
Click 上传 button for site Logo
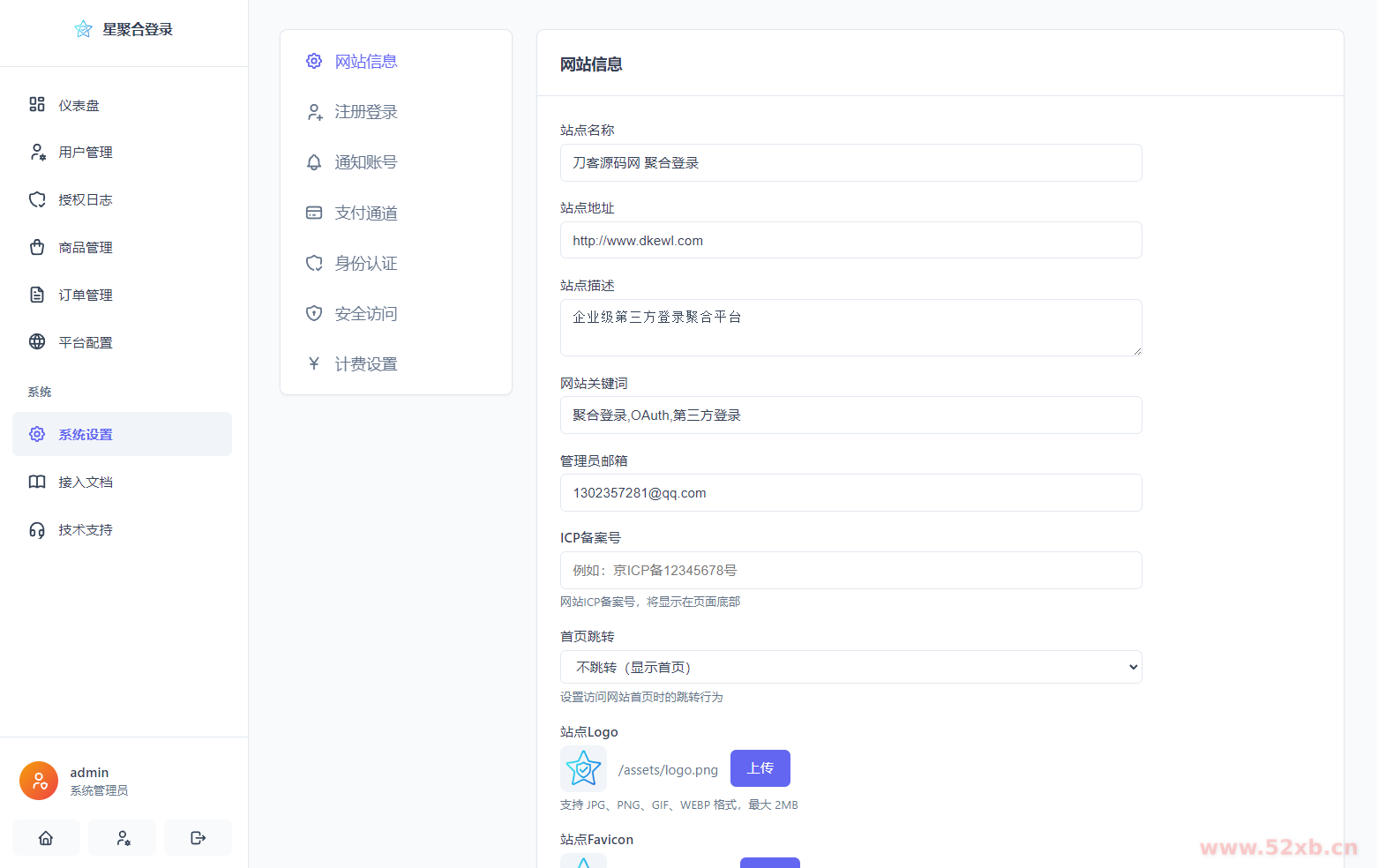(x=760, y=768)
